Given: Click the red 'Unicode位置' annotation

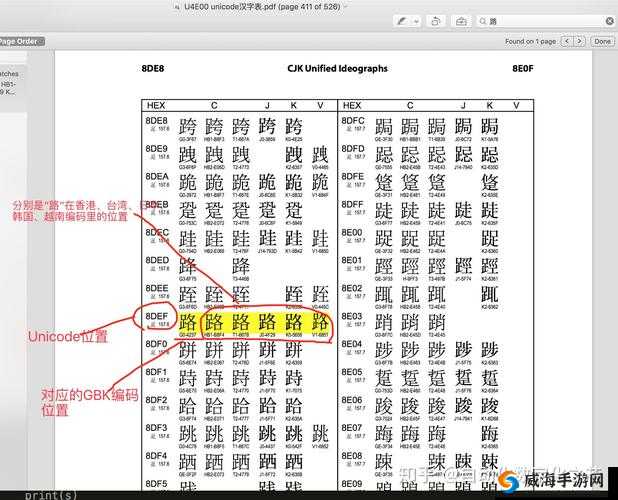Looking at the screenshot, I should (67, 337).
